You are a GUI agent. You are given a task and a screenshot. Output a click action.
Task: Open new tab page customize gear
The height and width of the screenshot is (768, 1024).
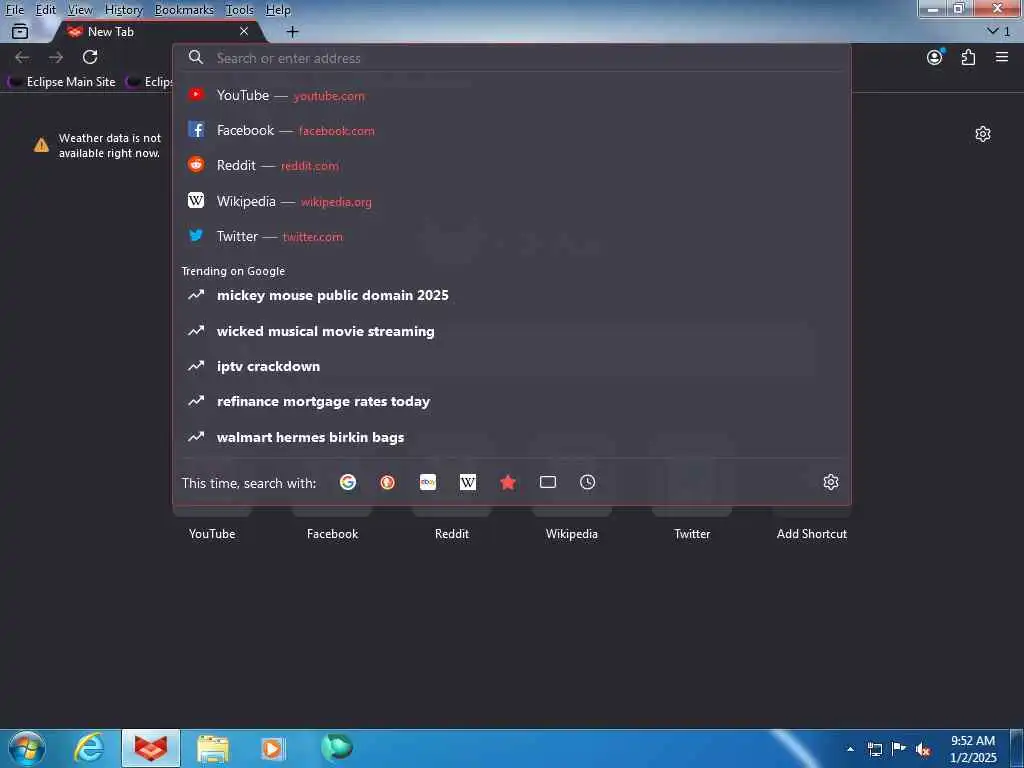[983, 134]
